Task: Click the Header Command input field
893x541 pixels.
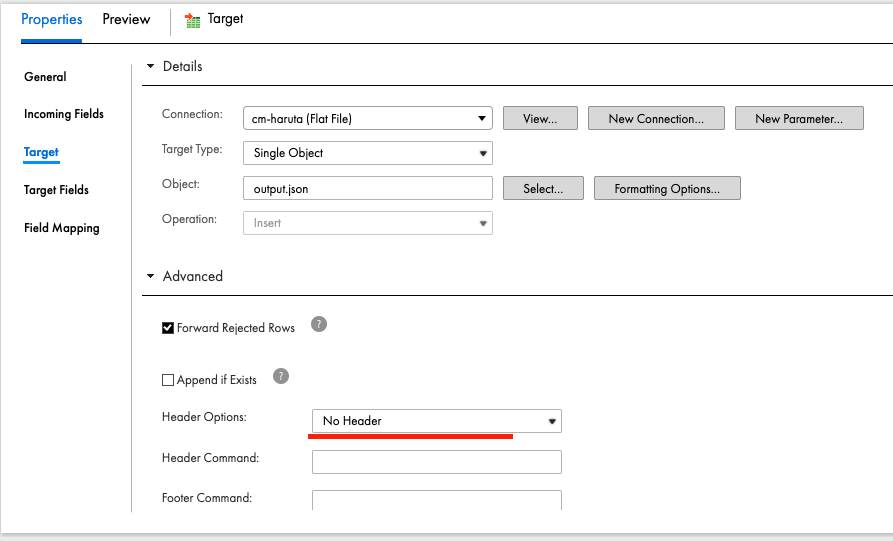Action: click(437, 462)
